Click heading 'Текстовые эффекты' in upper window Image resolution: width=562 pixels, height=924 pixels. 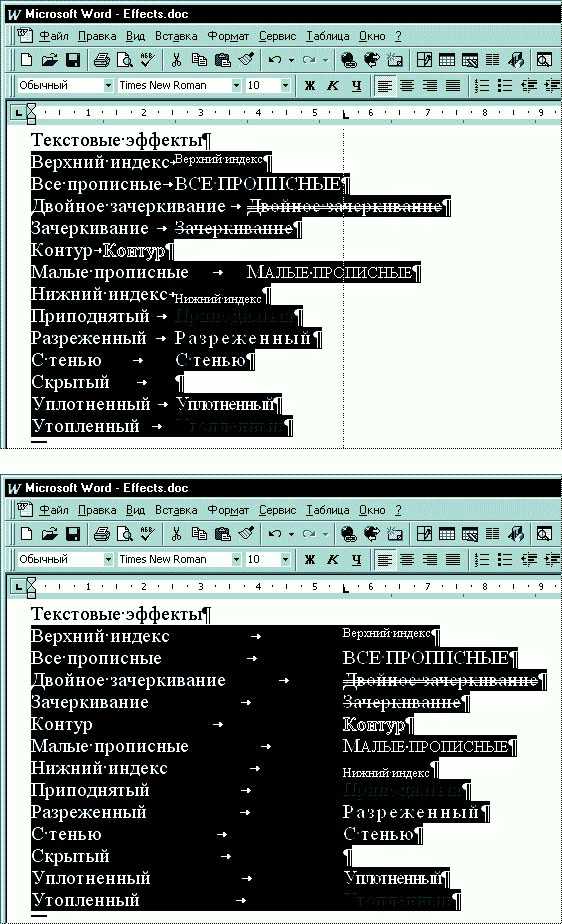(116, 140)
